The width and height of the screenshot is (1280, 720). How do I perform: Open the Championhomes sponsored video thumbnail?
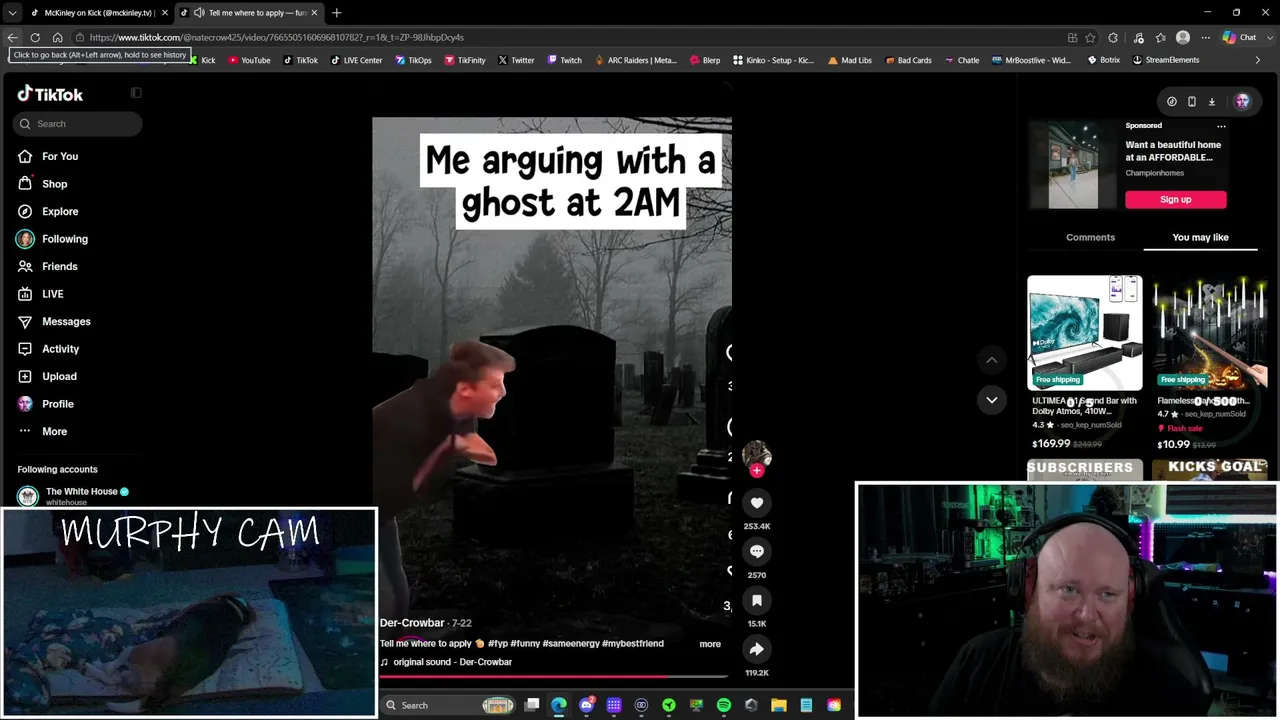tap(1073, 165)
